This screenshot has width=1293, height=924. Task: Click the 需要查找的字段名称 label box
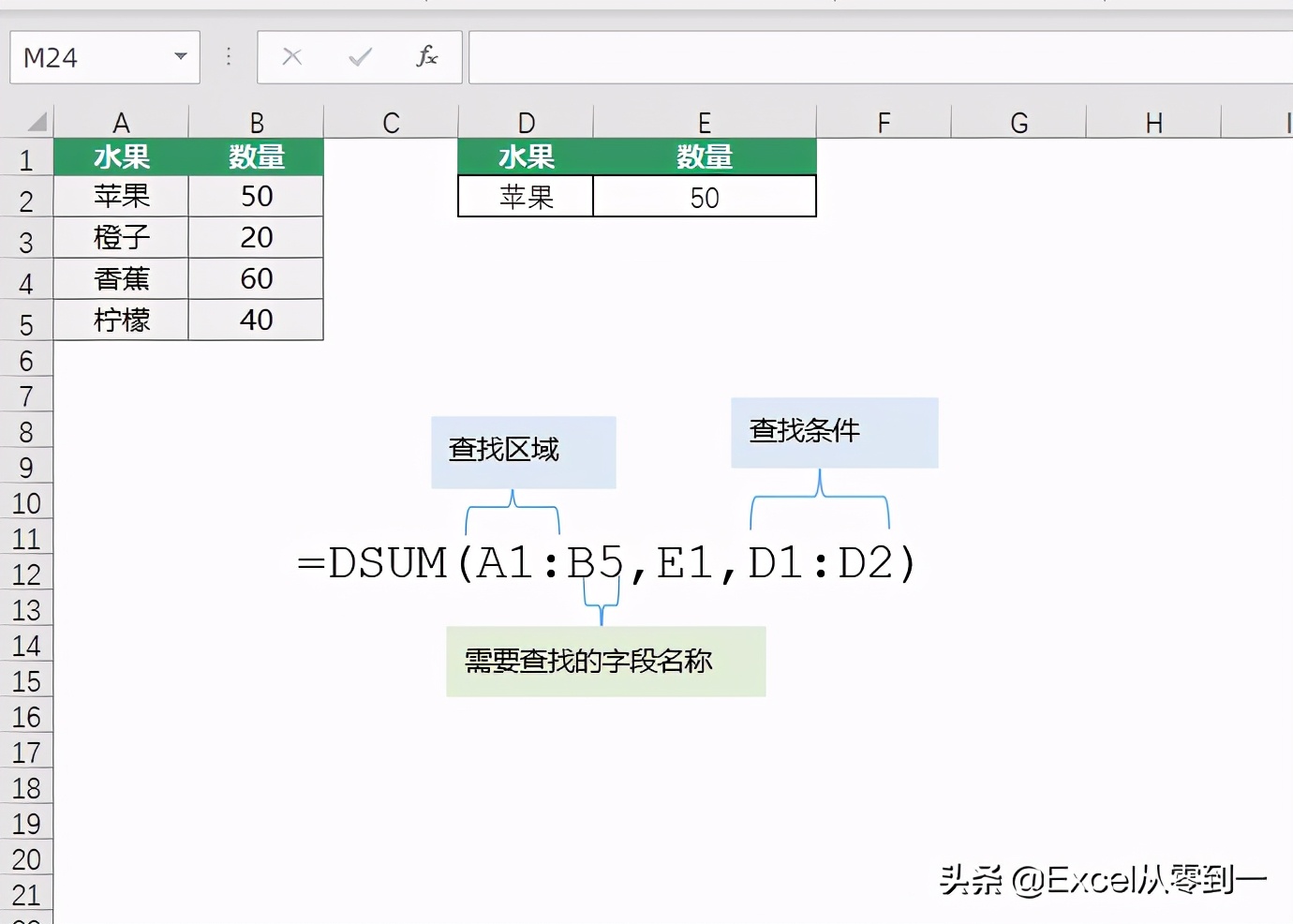605,661
